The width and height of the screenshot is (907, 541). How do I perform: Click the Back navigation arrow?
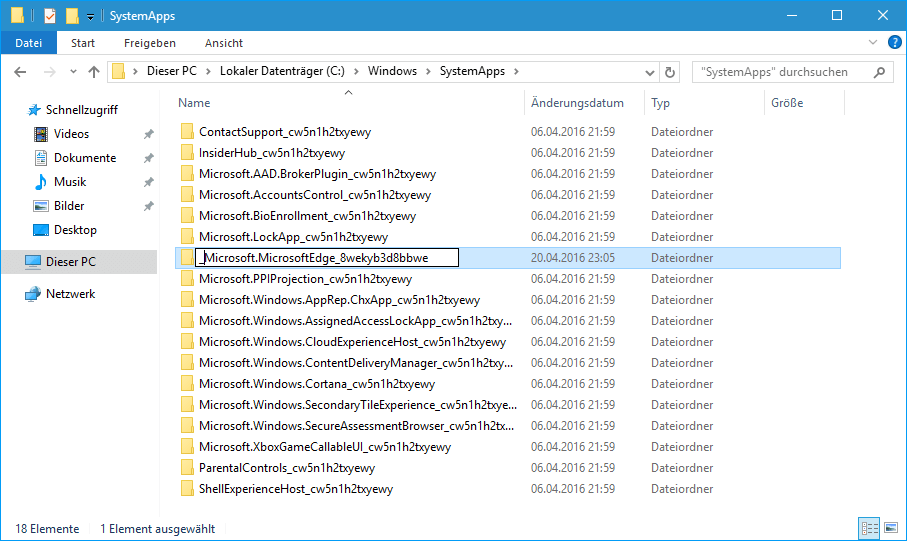tap(20, 72)
